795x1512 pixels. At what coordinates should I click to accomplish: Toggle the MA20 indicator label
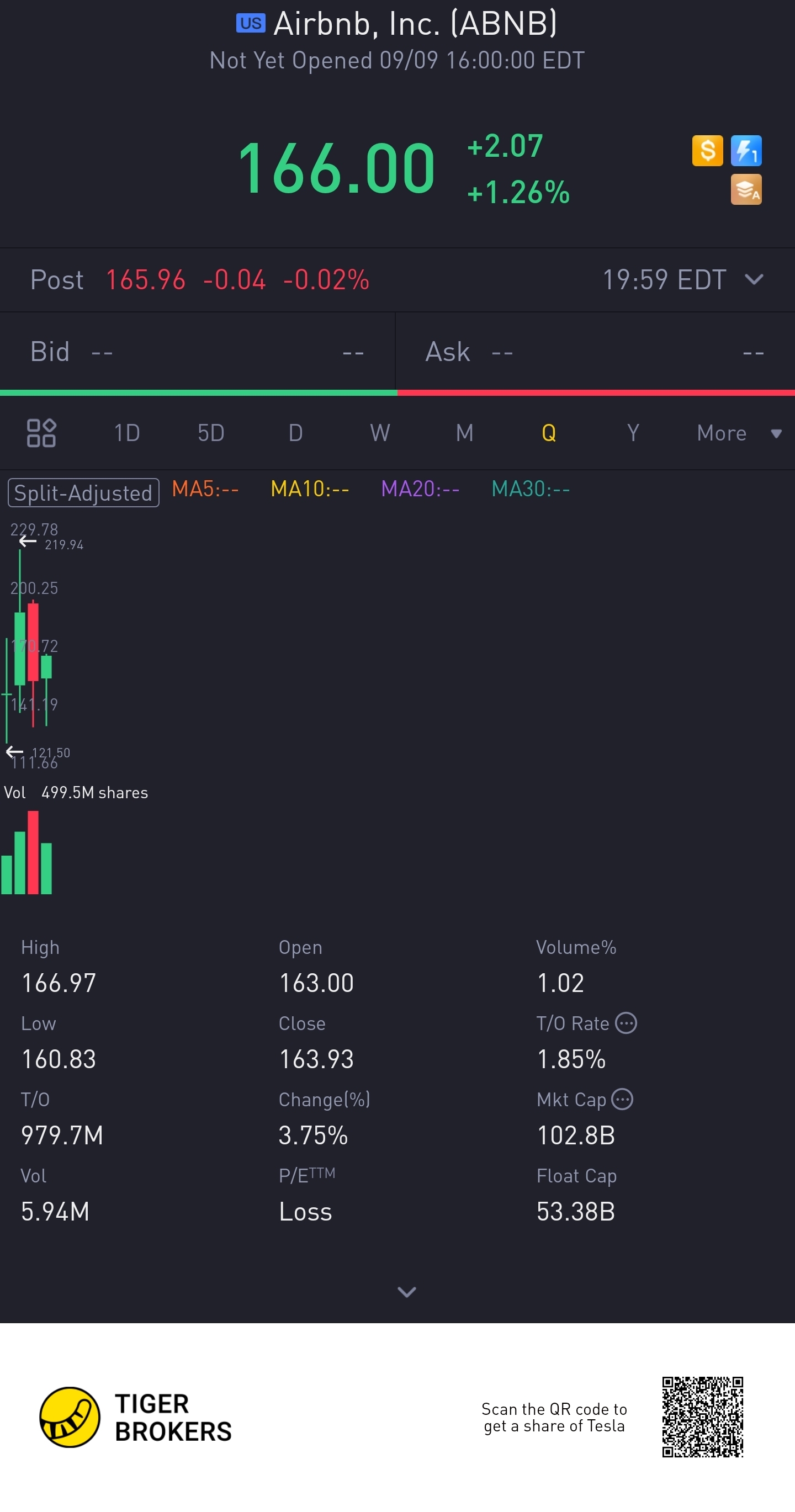pos(420,489)
